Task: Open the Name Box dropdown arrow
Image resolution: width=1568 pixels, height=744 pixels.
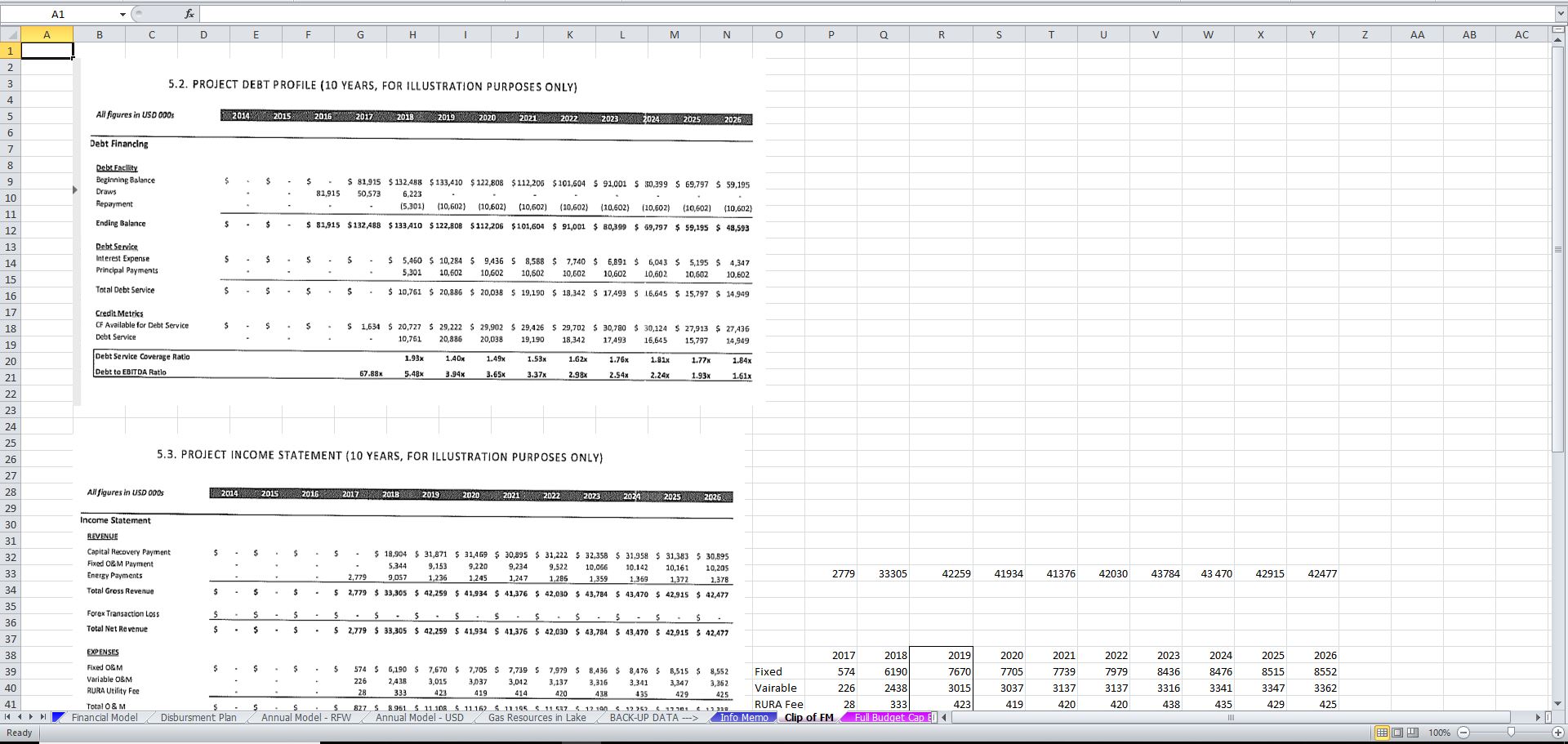Action: pyautogui.click(x=122, y=13)
